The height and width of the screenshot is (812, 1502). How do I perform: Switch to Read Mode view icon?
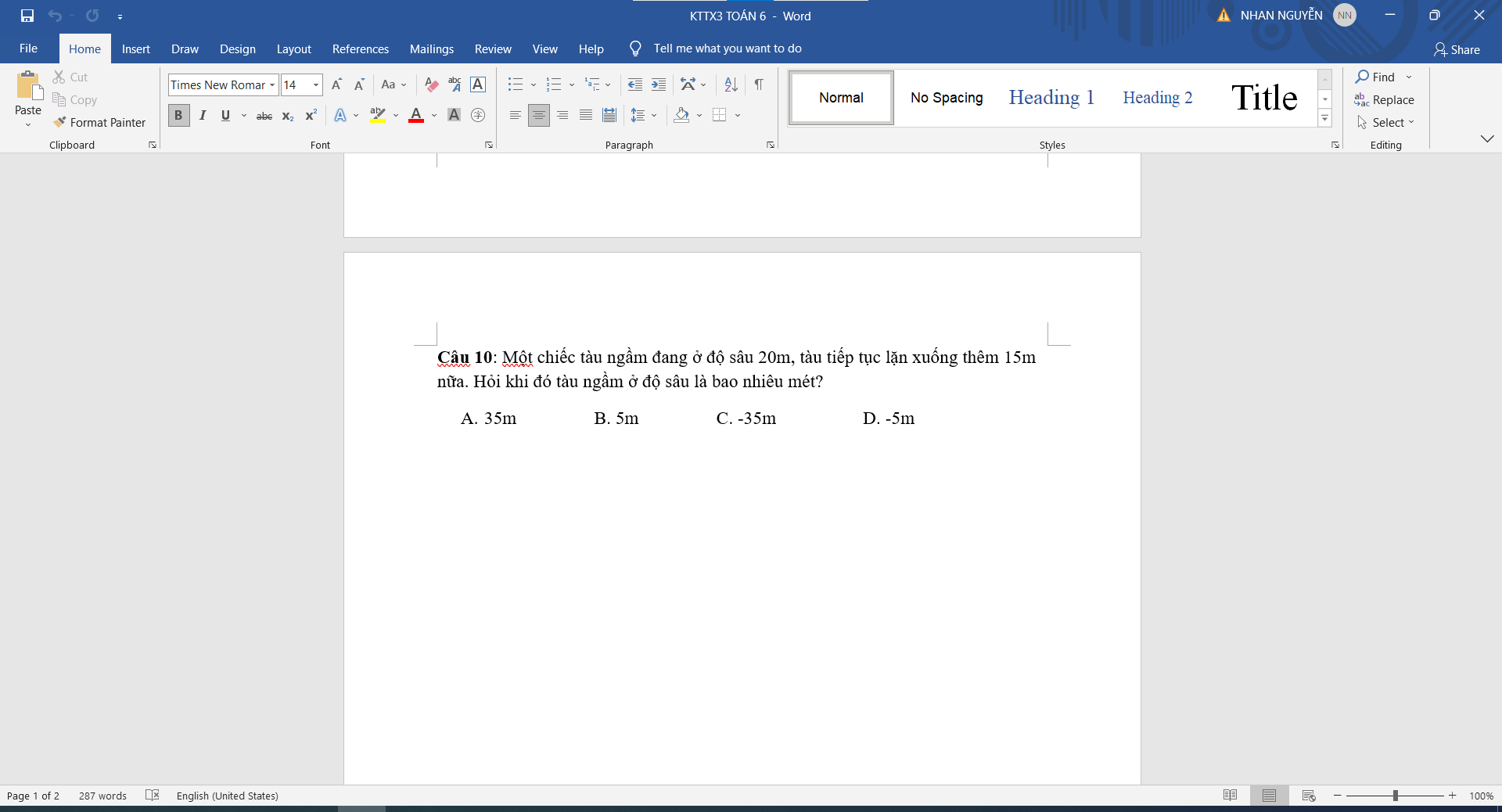click(1230, 795)
